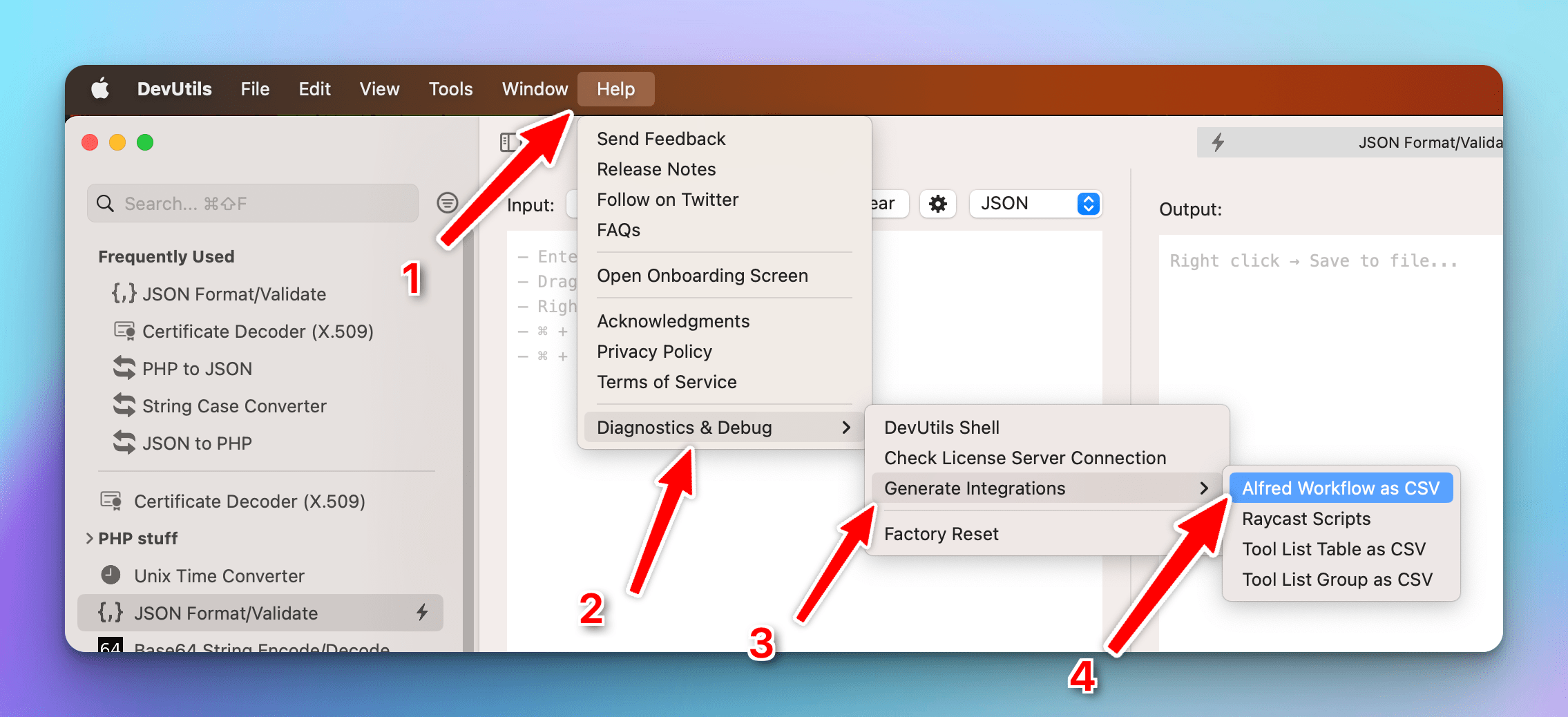1568x717 pixels.
Task: Toggle the sidebar panel icon
Action: click(508, 142)
